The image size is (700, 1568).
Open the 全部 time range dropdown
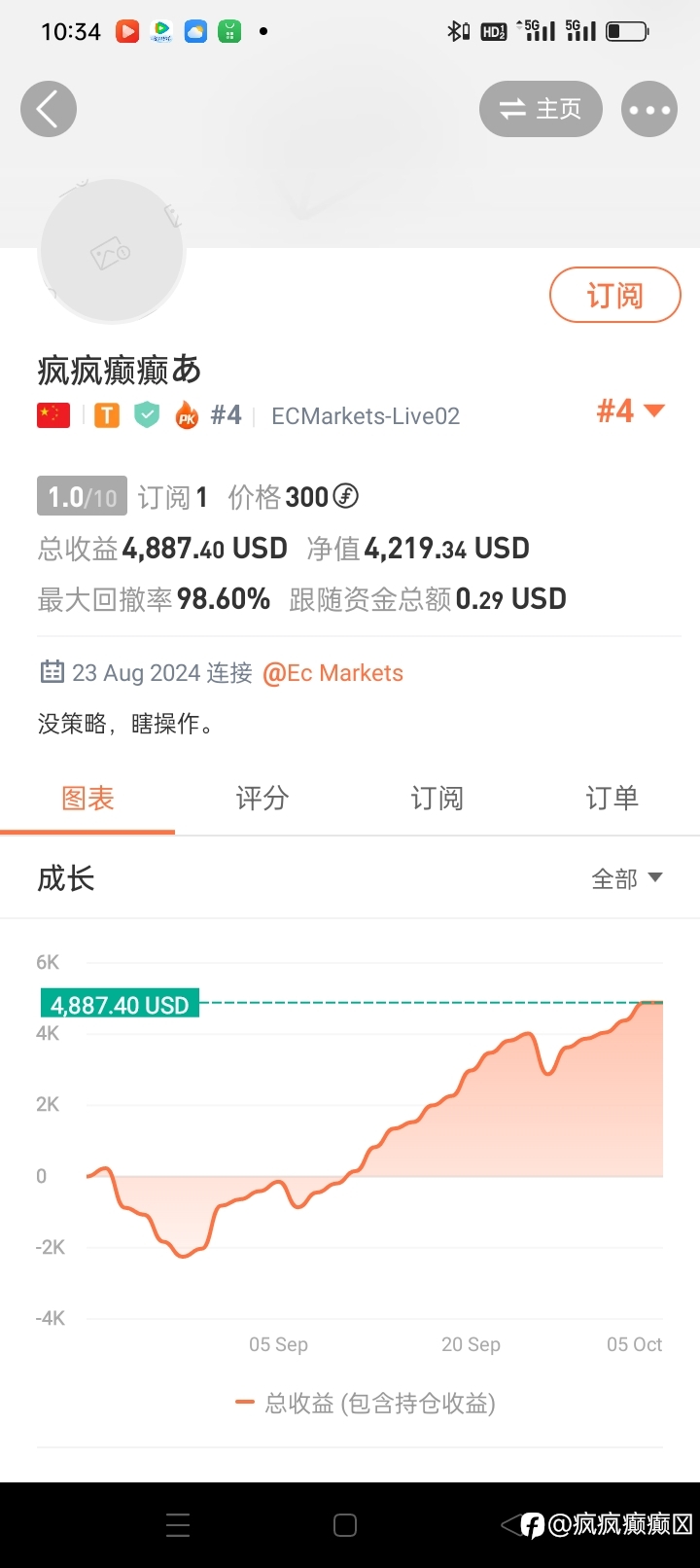[x=627, y=878]
